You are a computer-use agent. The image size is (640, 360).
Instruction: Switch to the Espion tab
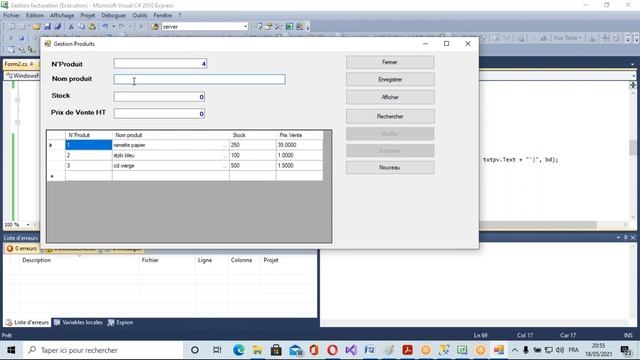pyautogui.click(x=120, y=322)
